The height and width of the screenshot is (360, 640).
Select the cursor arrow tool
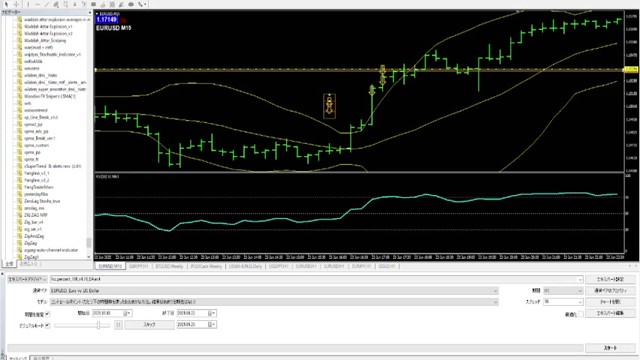pyautogui.click(x=6, y=4)
